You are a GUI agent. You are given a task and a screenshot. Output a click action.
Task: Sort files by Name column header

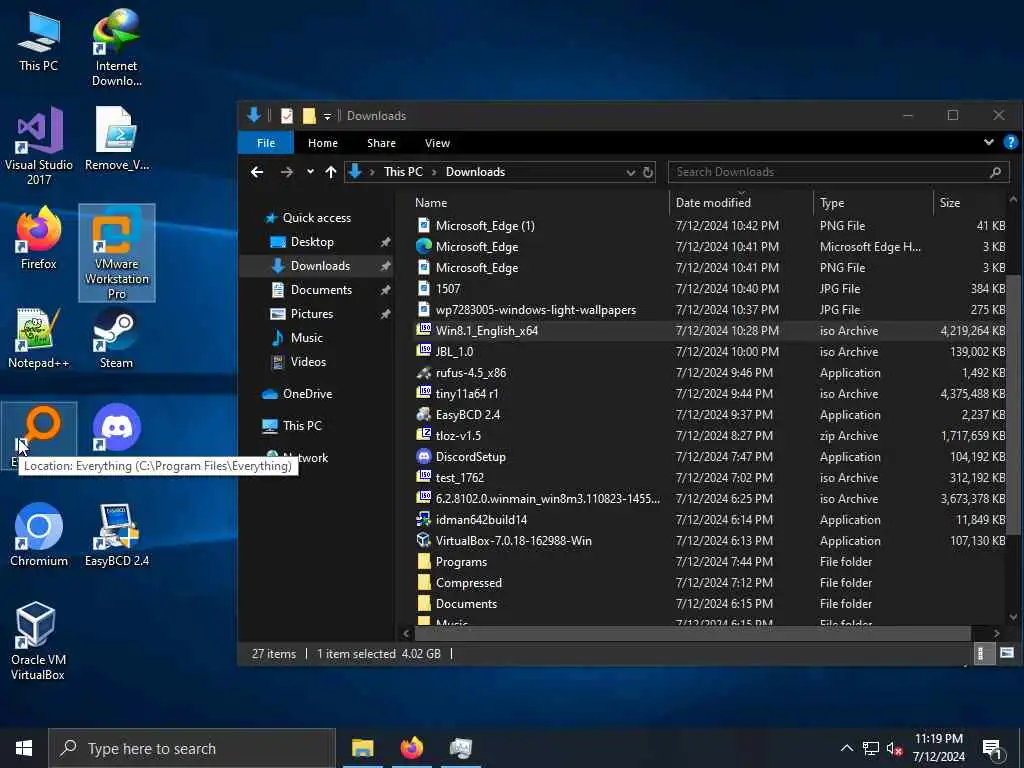pos(540,202)
